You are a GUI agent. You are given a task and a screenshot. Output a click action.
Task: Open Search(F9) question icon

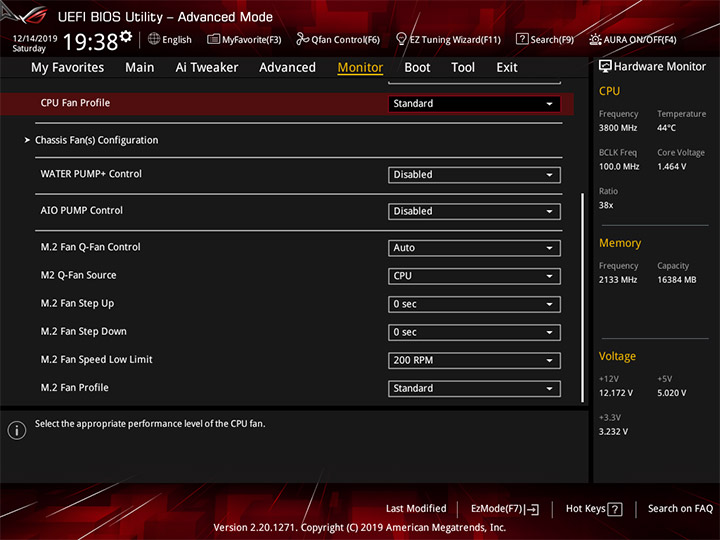click(522, 39)
